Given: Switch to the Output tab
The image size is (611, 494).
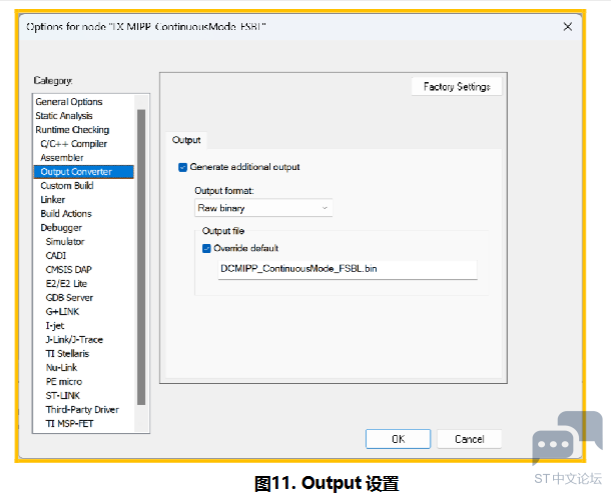Looking at the screenshot, I should [186, 141].
